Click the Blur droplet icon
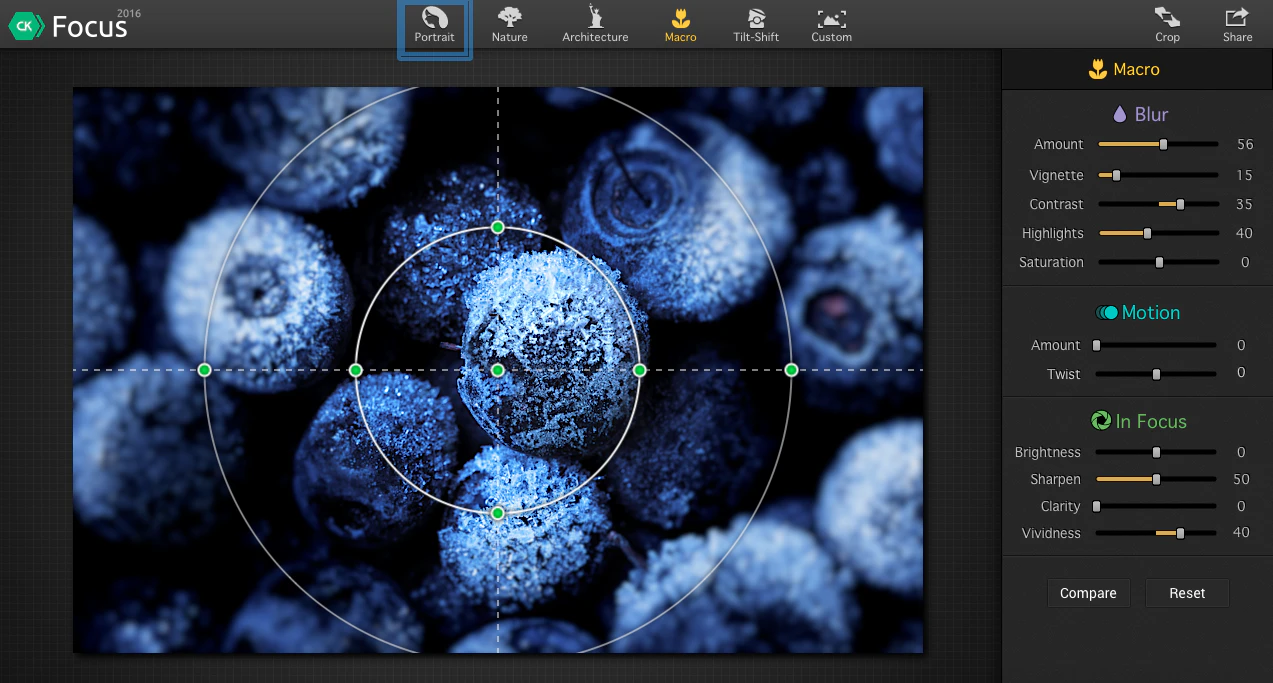This screenshot has width=1273, height=683. click(x=1120, y=114)
